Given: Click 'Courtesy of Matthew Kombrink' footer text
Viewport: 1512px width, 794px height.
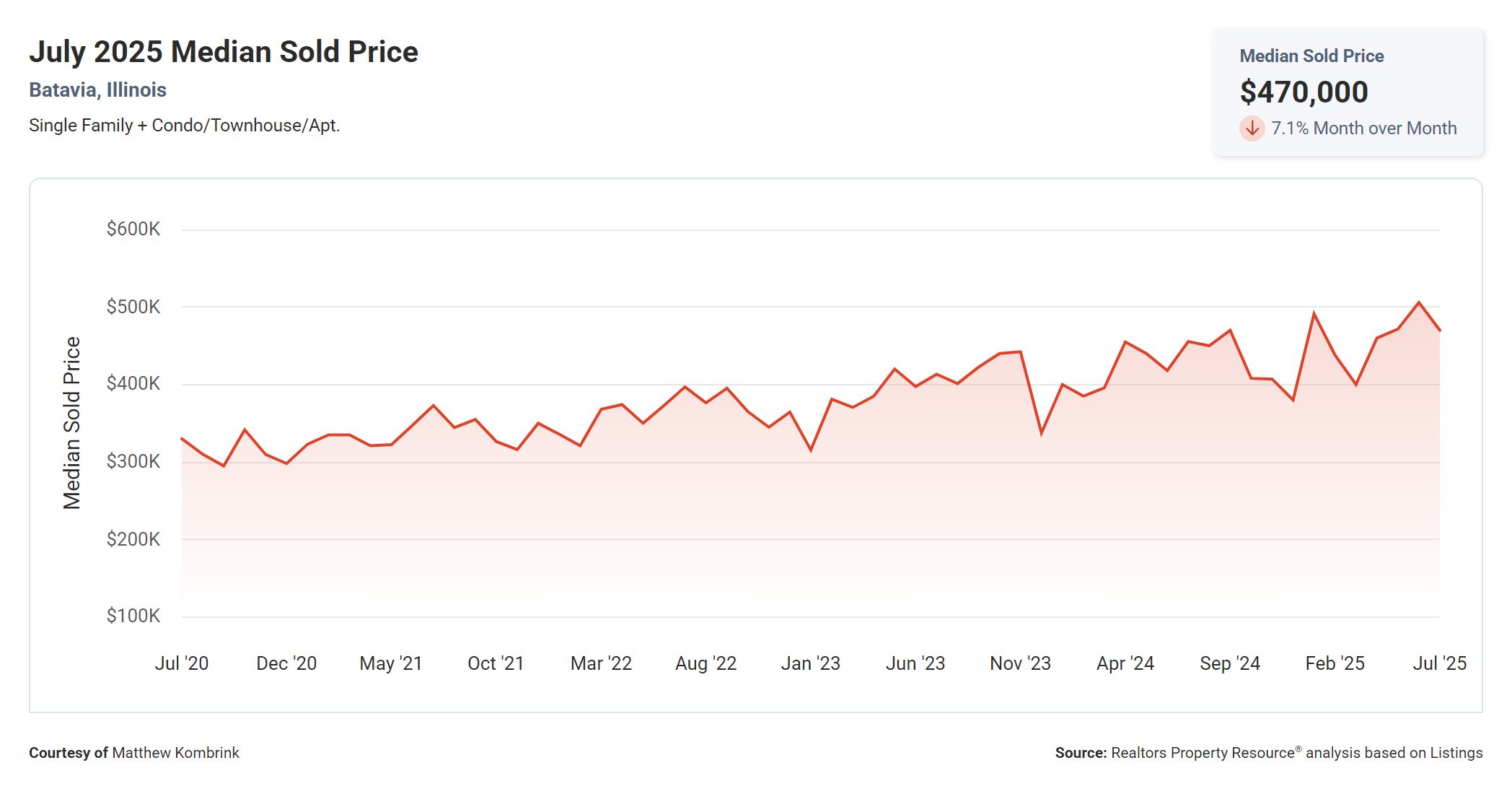Looking at the screenshot, I should 134,753.
